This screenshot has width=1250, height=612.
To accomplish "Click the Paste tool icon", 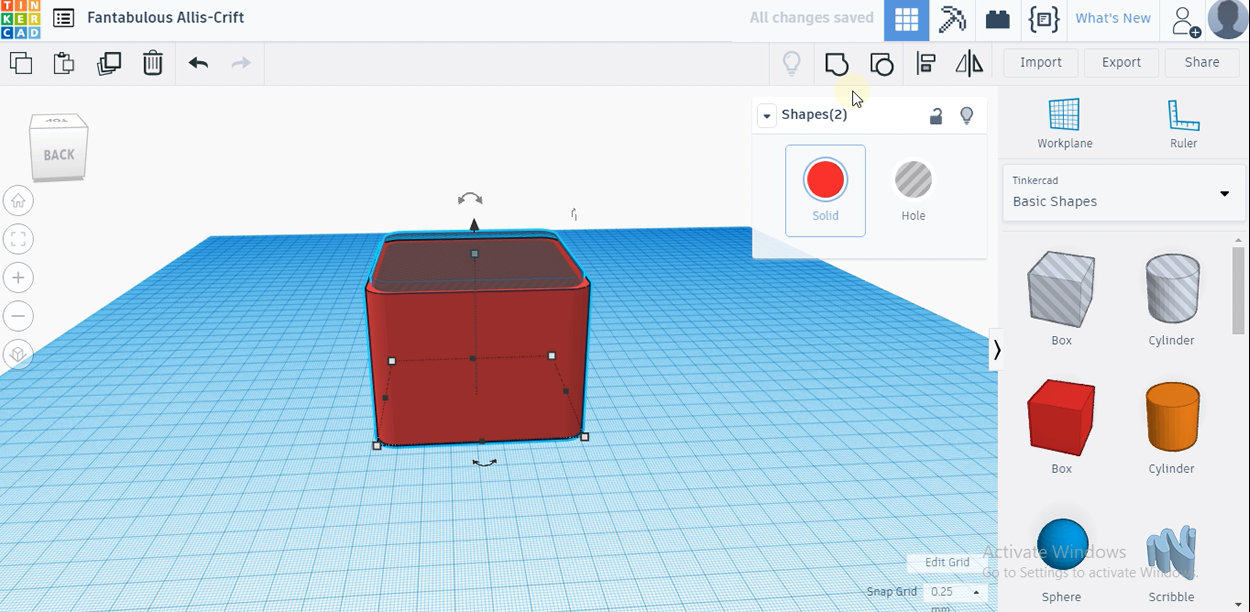I will [x=64, y=63].
